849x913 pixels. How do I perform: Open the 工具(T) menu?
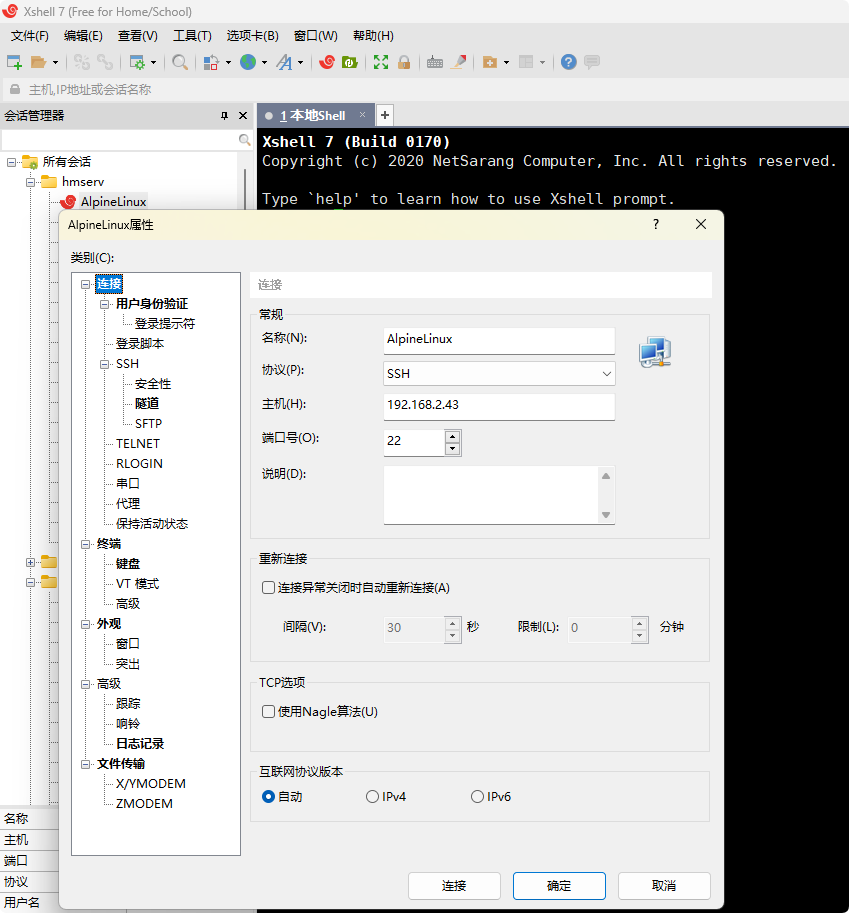point(192,36)
